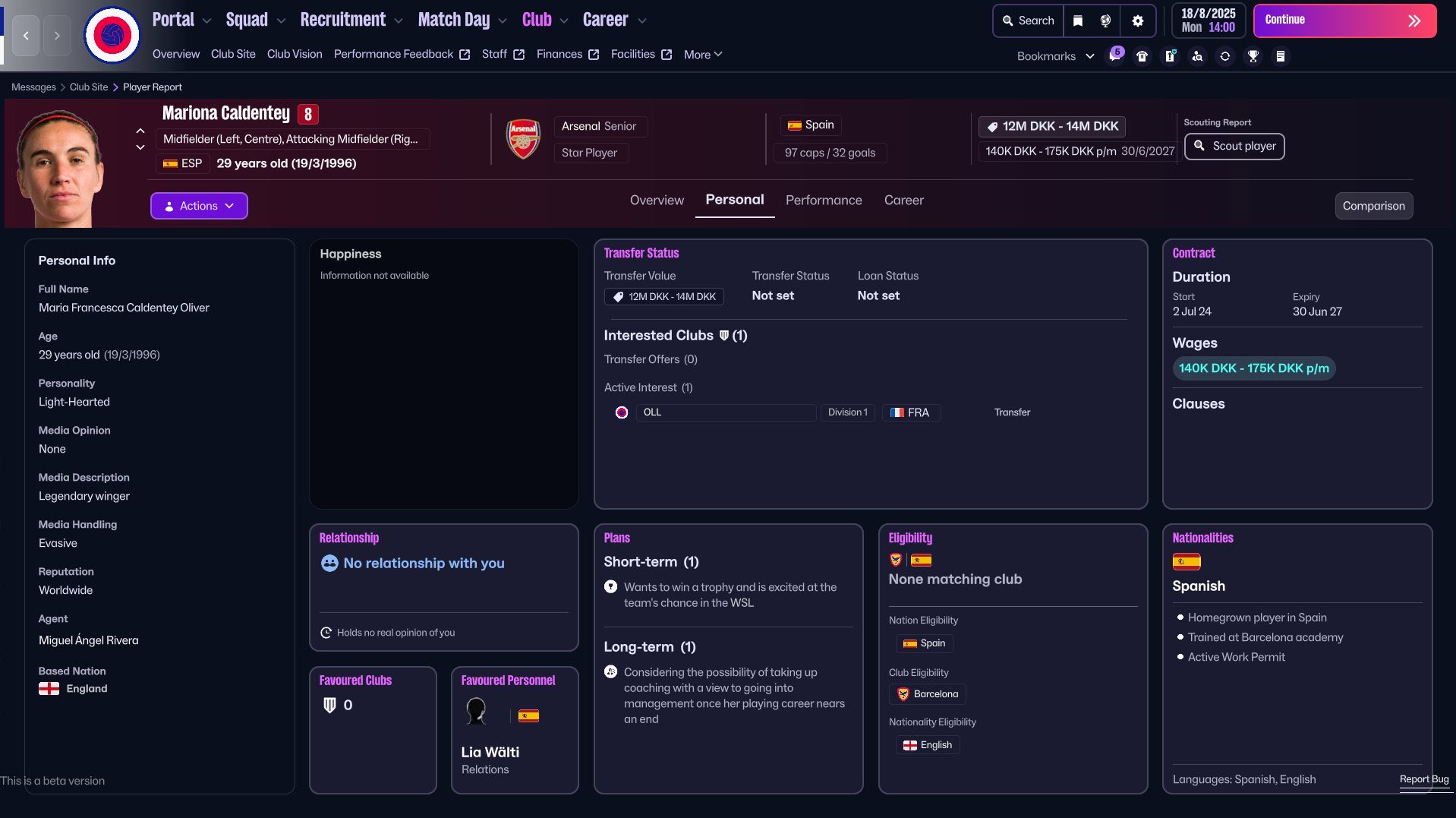This screenshot has height=818, width=1456.
Task: Click the bookmark icon beside Search
Action: pos(1078,21)
